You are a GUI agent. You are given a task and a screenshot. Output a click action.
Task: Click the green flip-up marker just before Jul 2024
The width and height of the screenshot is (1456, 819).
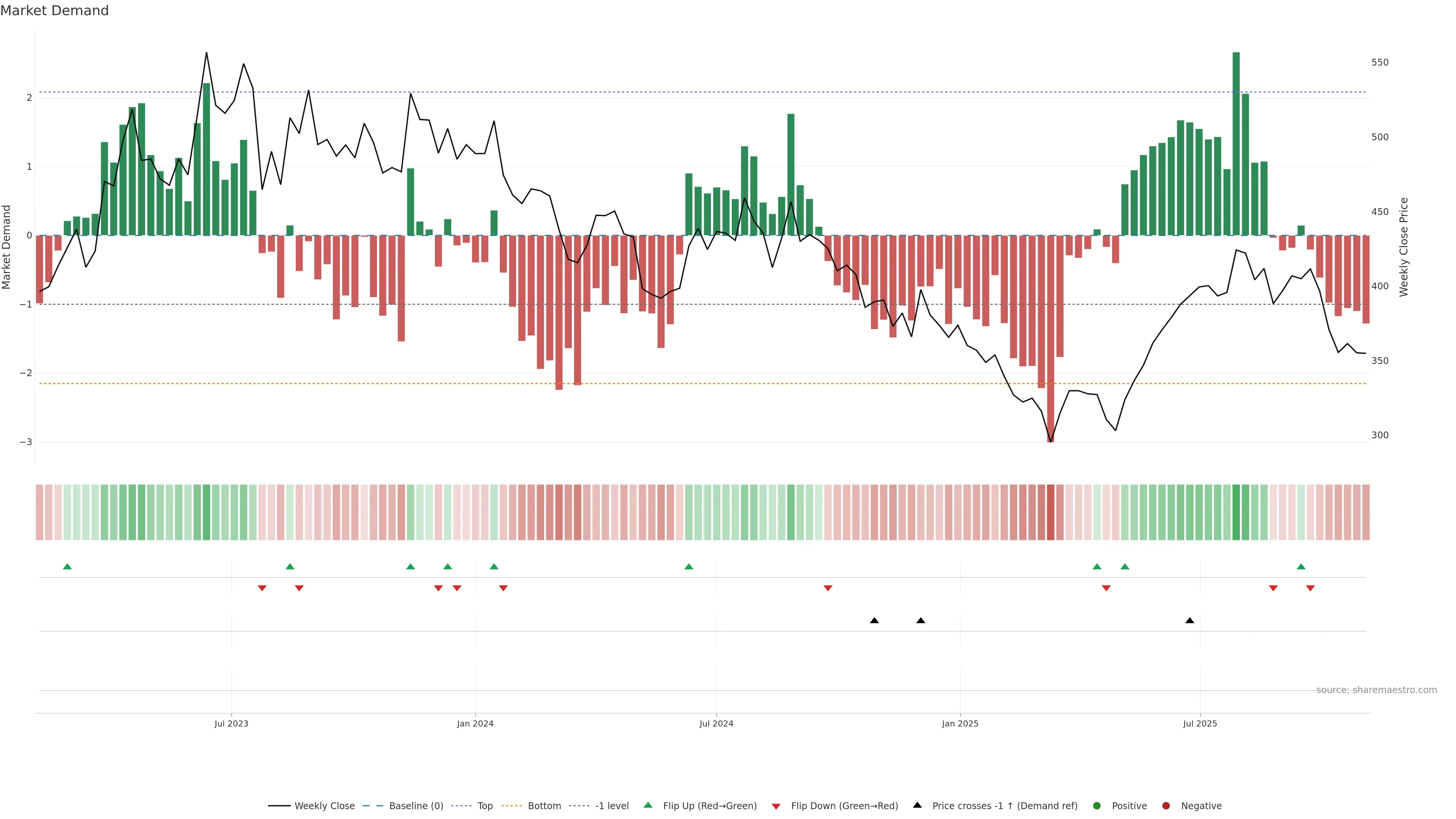(x=689, y=566)
